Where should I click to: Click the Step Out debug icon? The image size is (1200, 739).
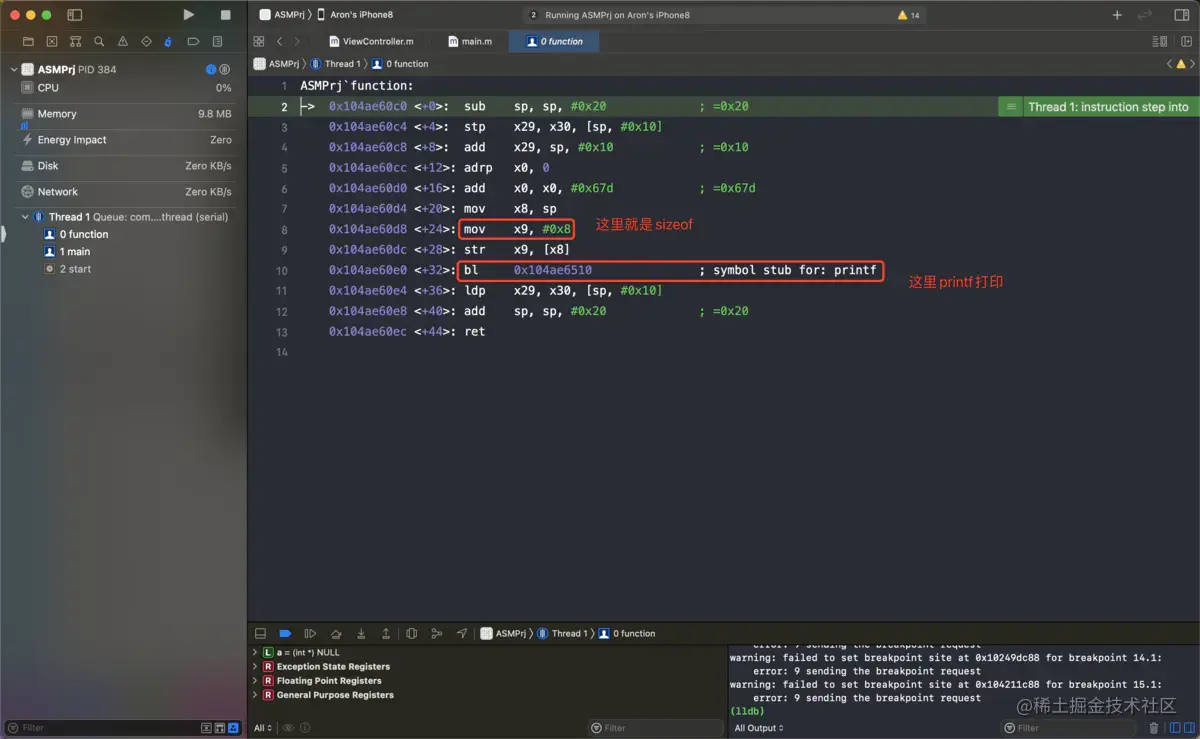[386, 633]
